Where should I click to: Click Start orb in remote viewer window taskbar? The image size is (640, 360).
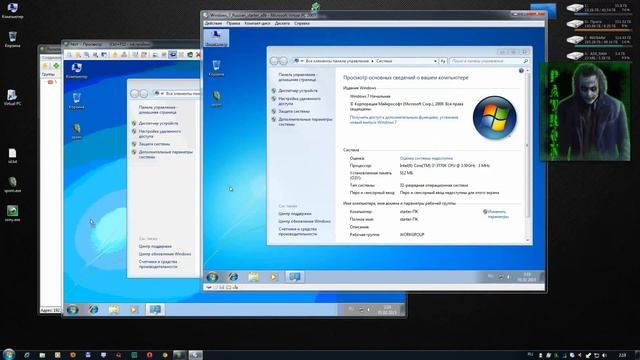pos(72,310)
